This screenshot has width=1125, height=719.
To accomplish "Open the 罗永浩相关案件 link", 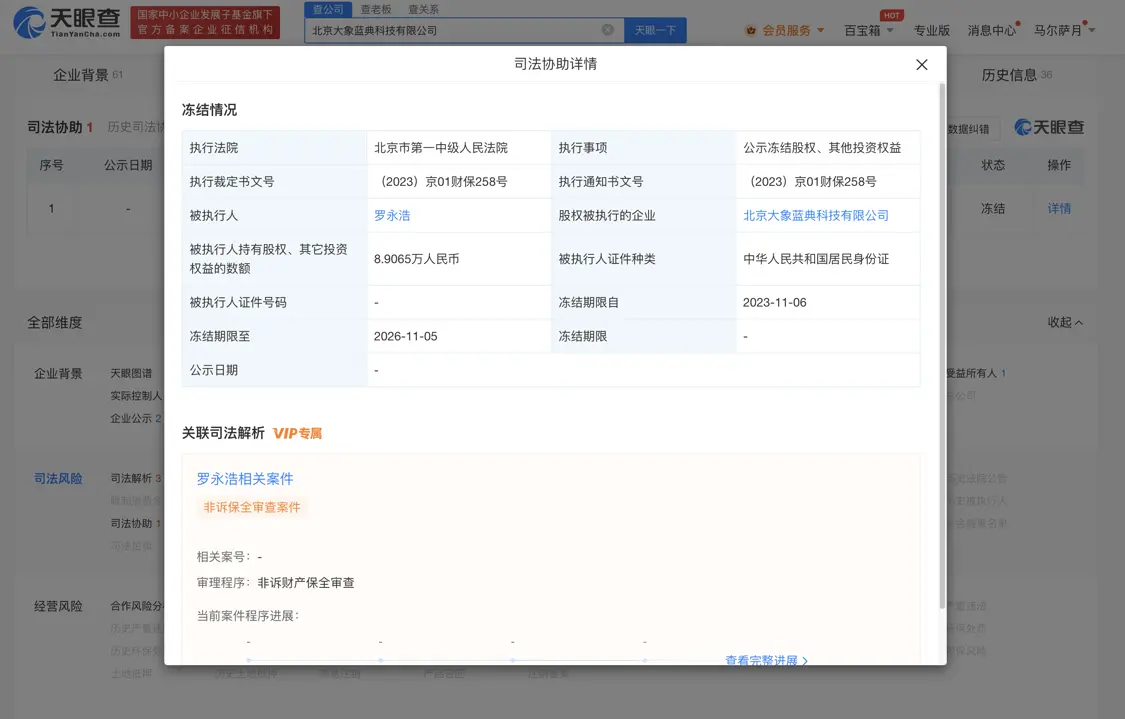I will click(245, 479).
